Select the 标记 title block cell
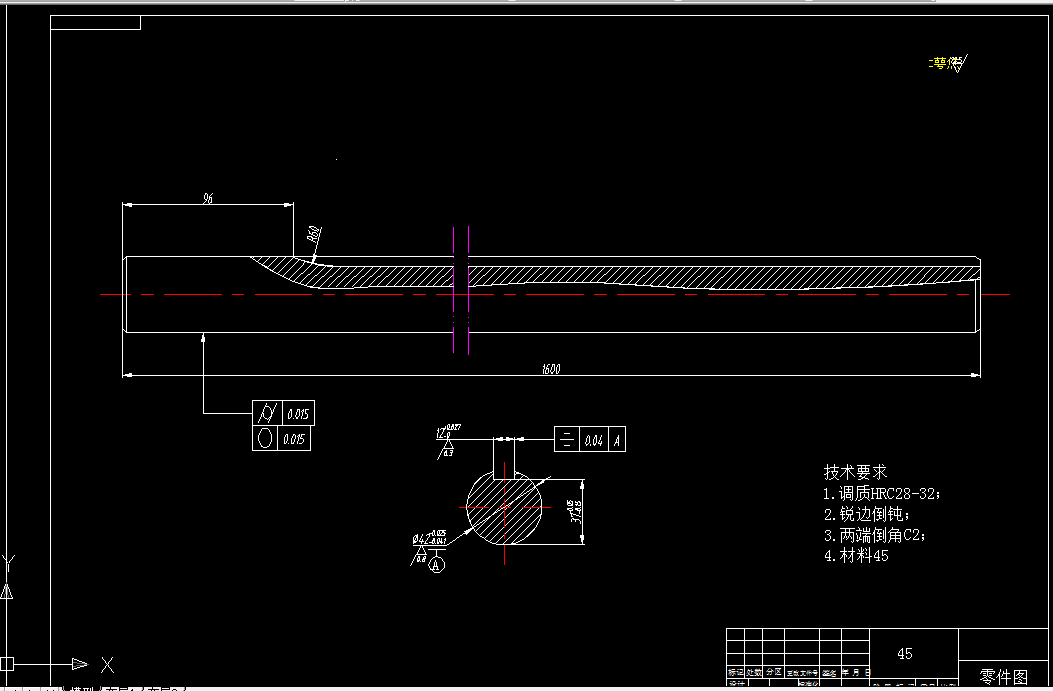Viewport: 1053px width, 691px height. pyautogui.click(x=735, y=672)
